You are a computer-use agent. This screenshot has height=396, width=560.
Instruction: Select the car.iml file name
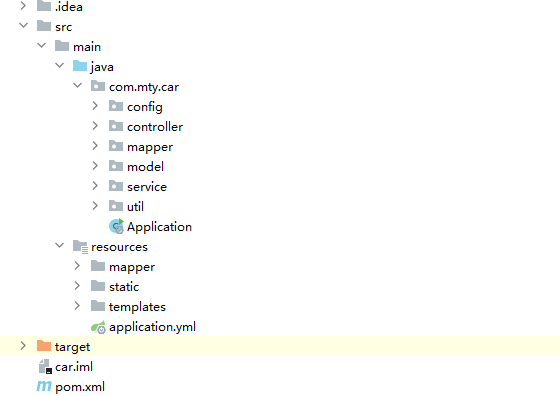74,367
